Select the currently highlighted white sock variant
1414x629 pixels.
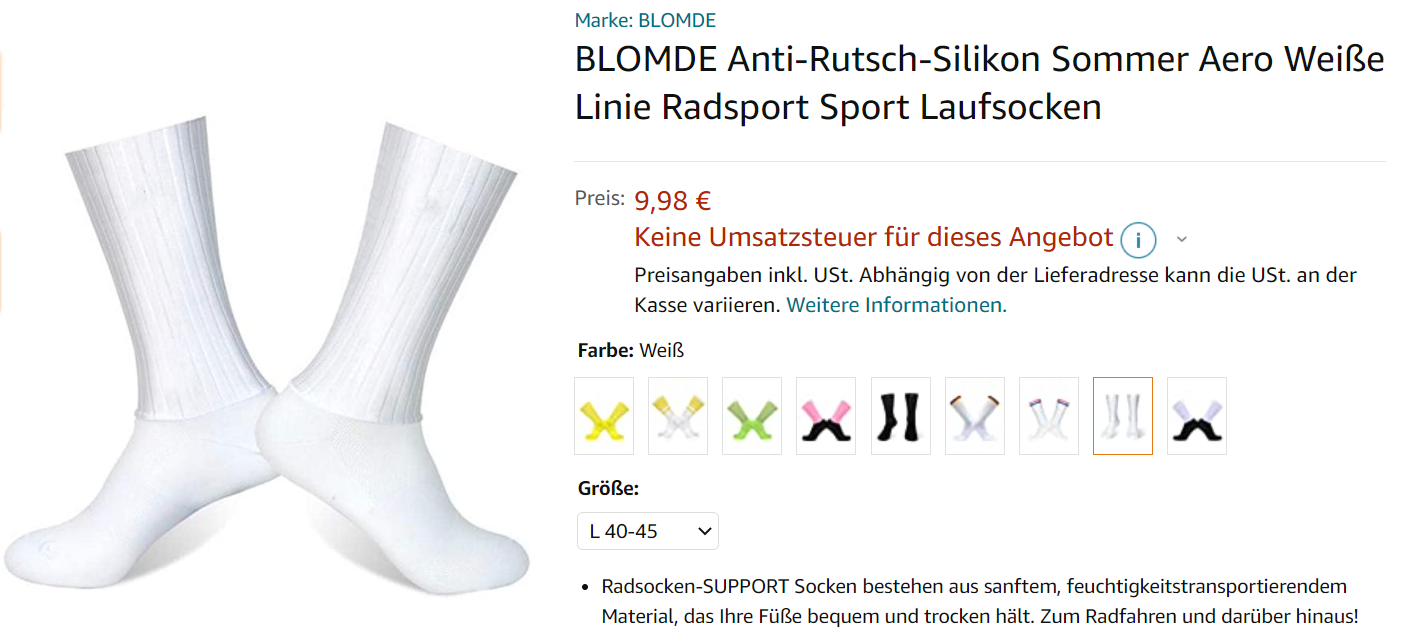(1123, 416)
